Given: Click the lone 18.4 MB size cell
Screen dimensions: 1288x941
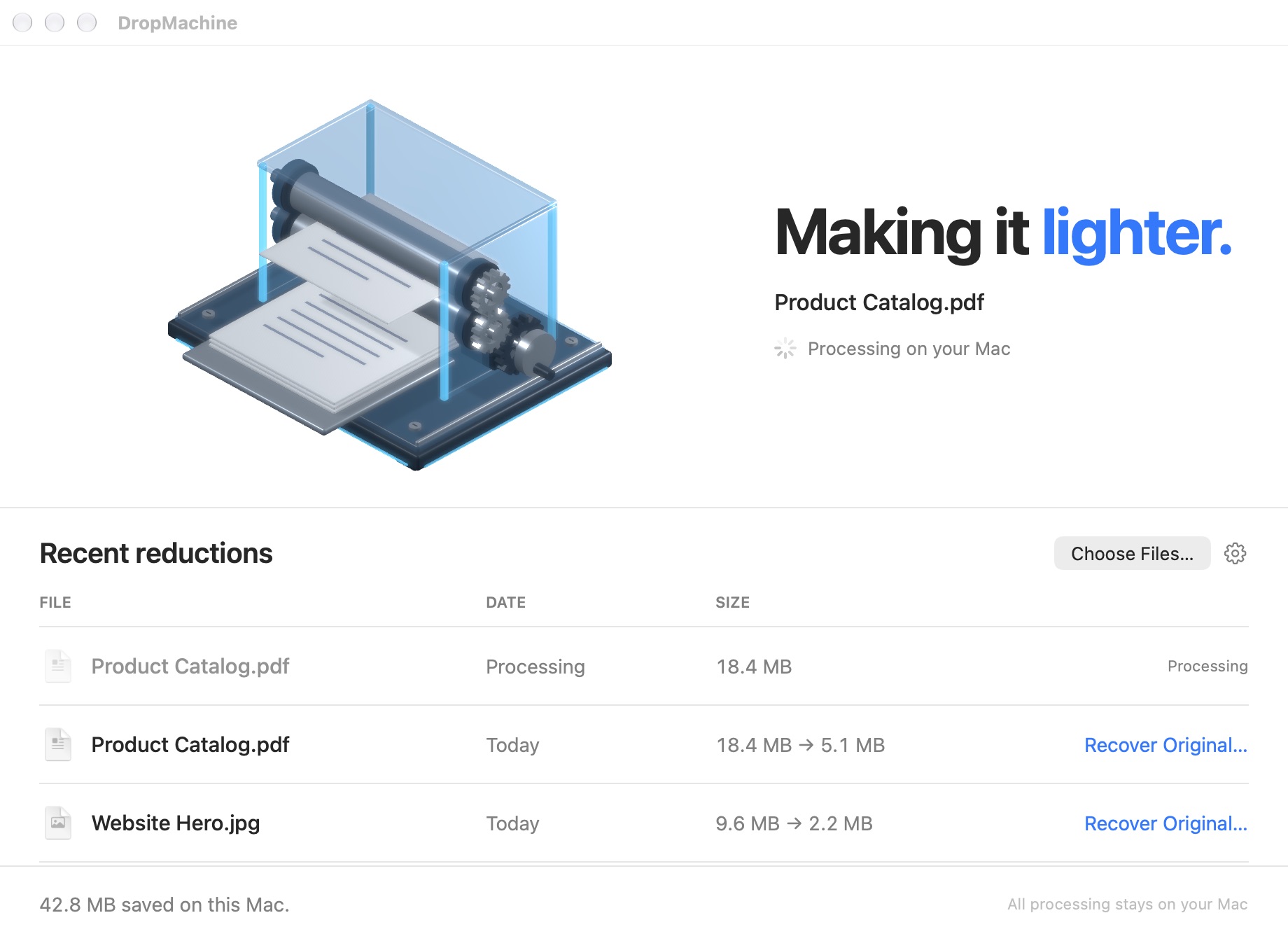Looking at the screenshot, I should pos(754,667).
